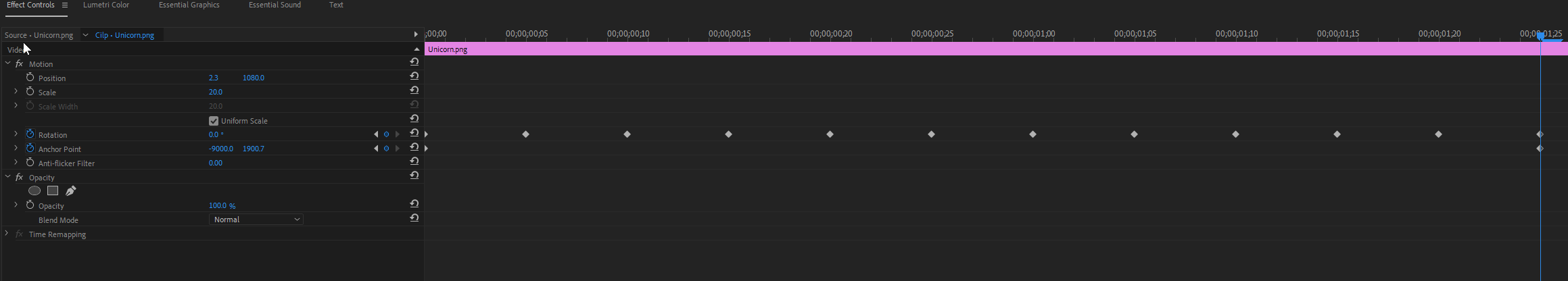Switch to the Lumetri Color tab
The height and width of the screenshot is (281, 1568).
(106, 5)
